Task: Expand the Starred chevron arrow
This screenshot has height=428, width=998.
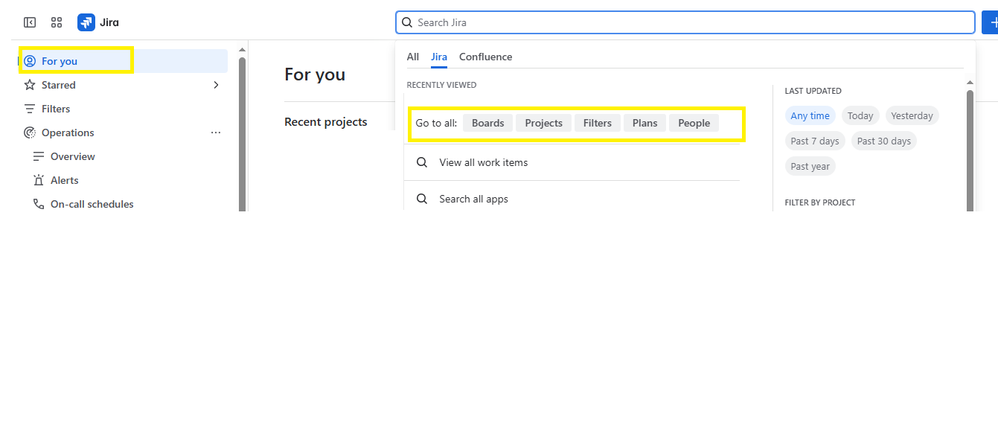Action: tap(216, 85)
